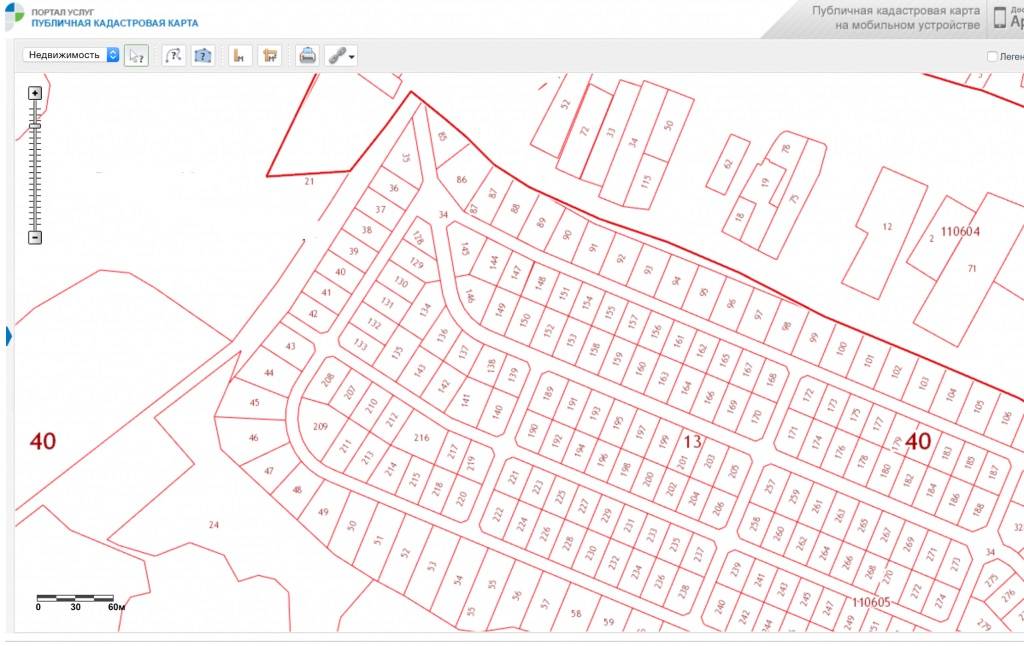This screenshot has height=646, width=1024.
Task: Select parcel 24 on the map
Action: (214, 525)
